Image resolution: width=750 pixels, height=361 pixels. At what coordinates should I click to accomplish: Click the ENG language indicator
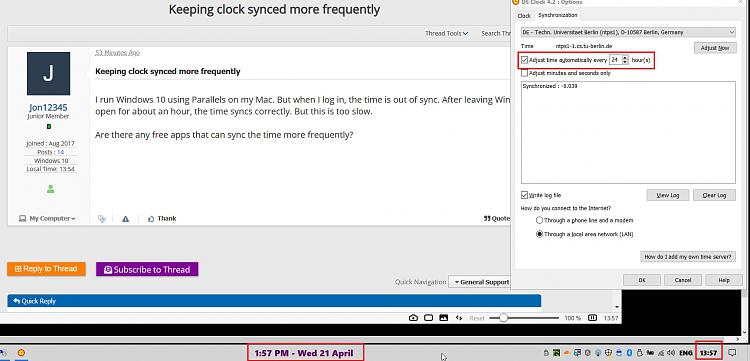tap(685, 353)
